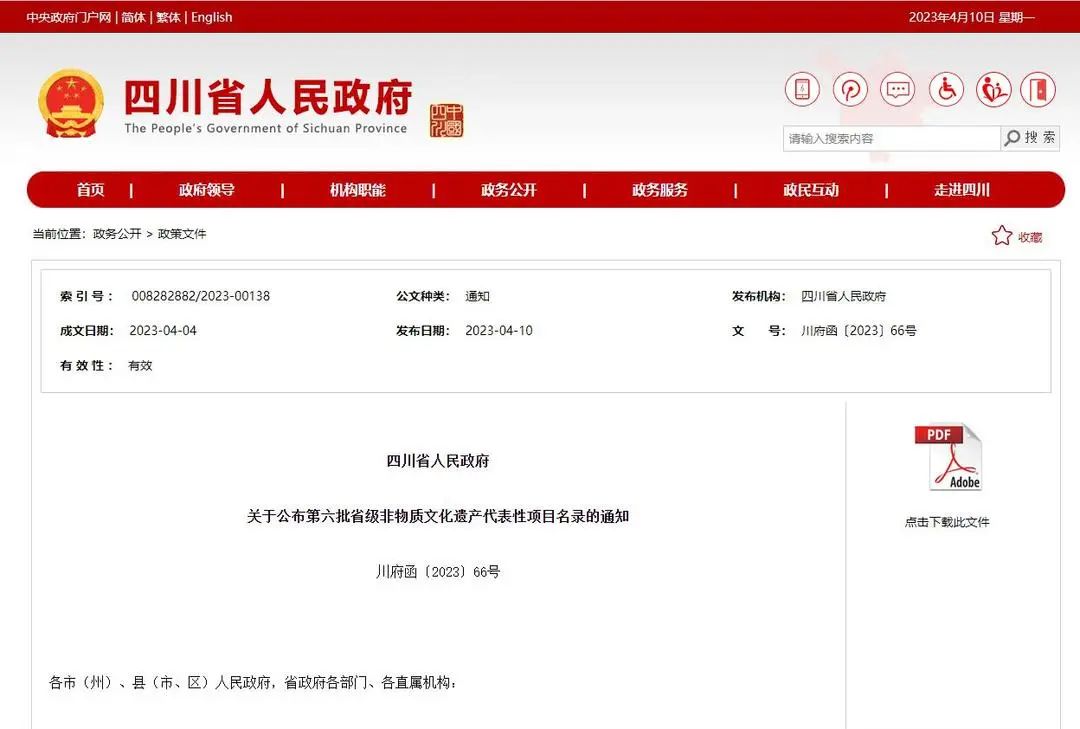Switch to 简体 simplified Chinese
This screenshot has height=729, width=1080.
[134, 17]
